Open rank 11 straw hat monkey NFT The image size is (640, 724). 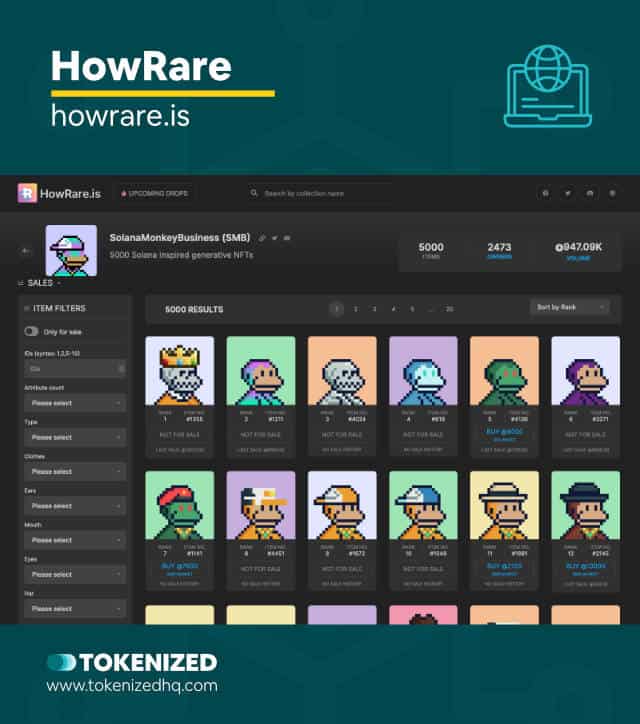504,505
